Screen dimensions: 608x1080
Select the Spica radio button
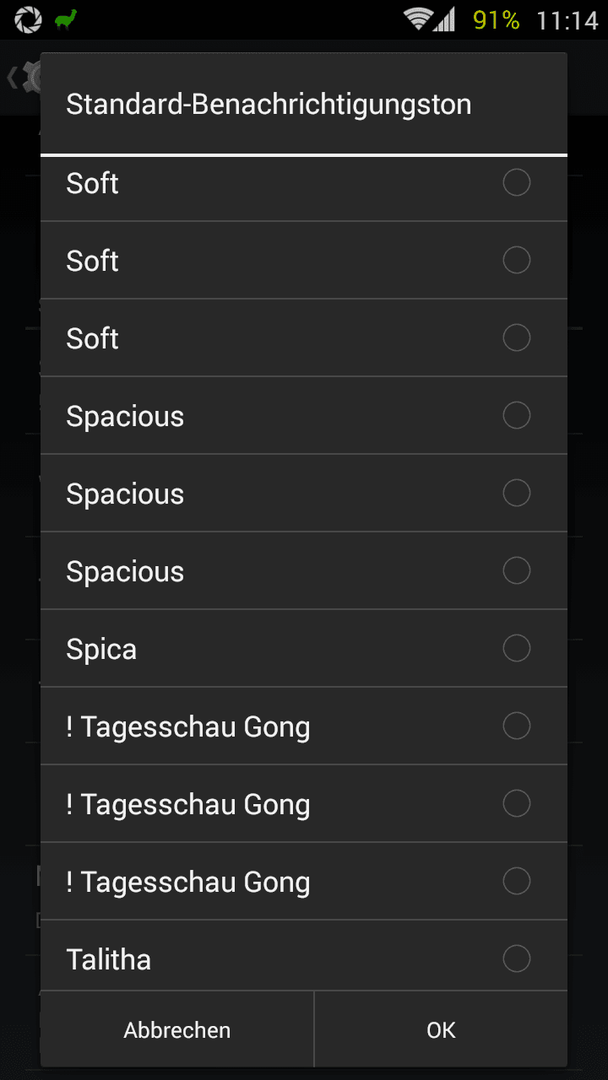tap(516, 648)
